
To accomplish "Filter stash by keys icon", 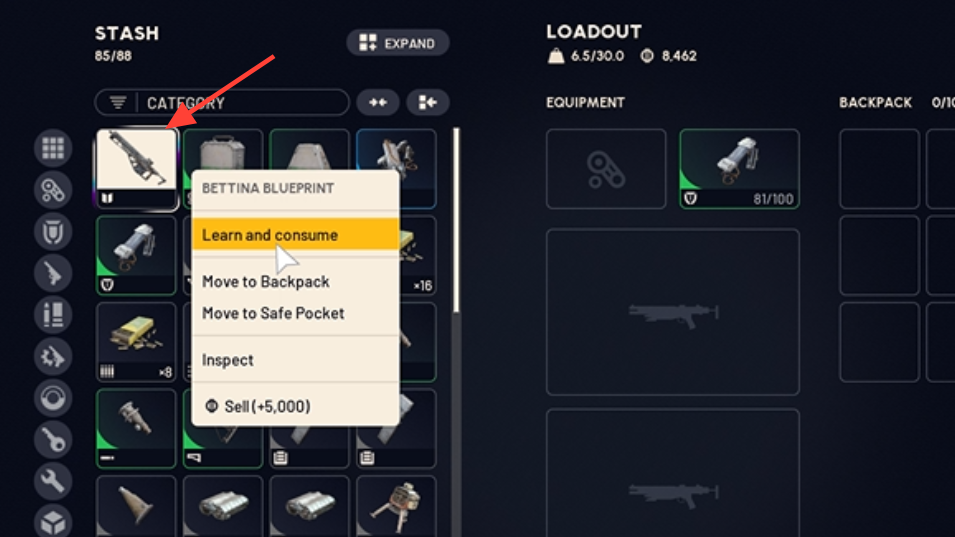I will 53,440.
